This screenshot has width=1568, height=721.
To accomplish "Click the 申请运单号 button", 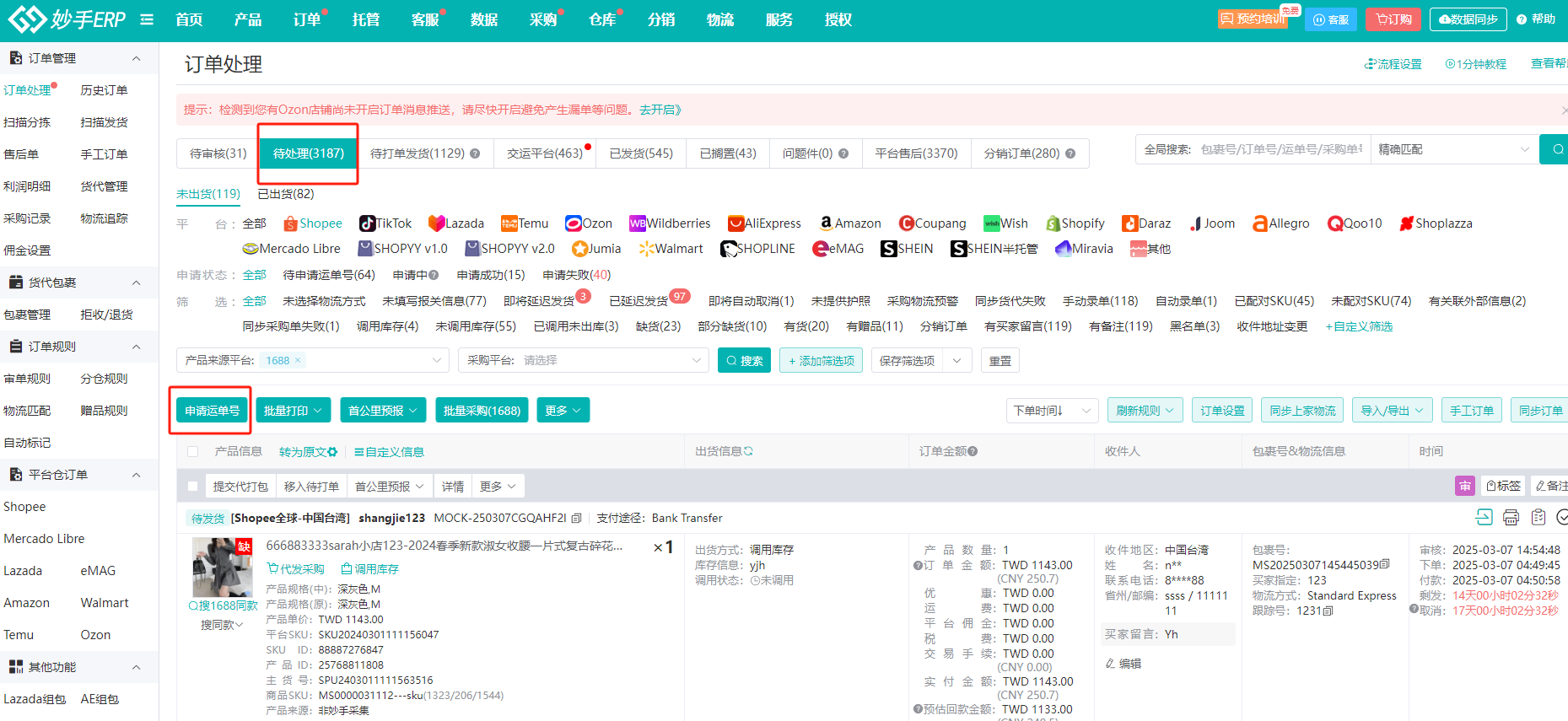I will click(213, 411).
